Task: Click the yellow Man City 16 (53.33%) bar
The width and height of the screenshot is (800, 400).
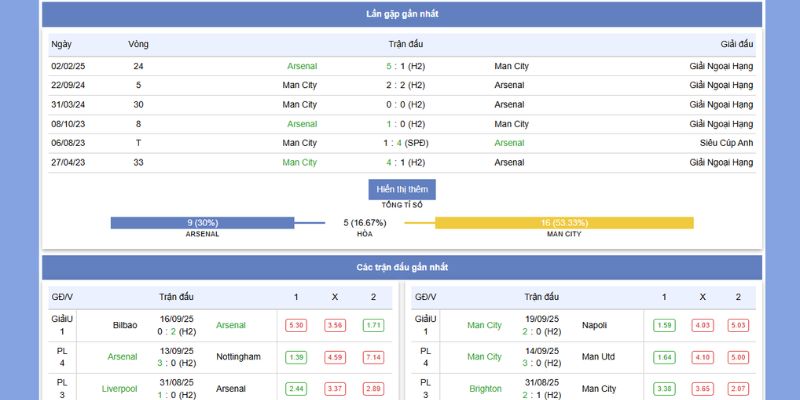Action: pyautogui.click(x=564, y=223)
